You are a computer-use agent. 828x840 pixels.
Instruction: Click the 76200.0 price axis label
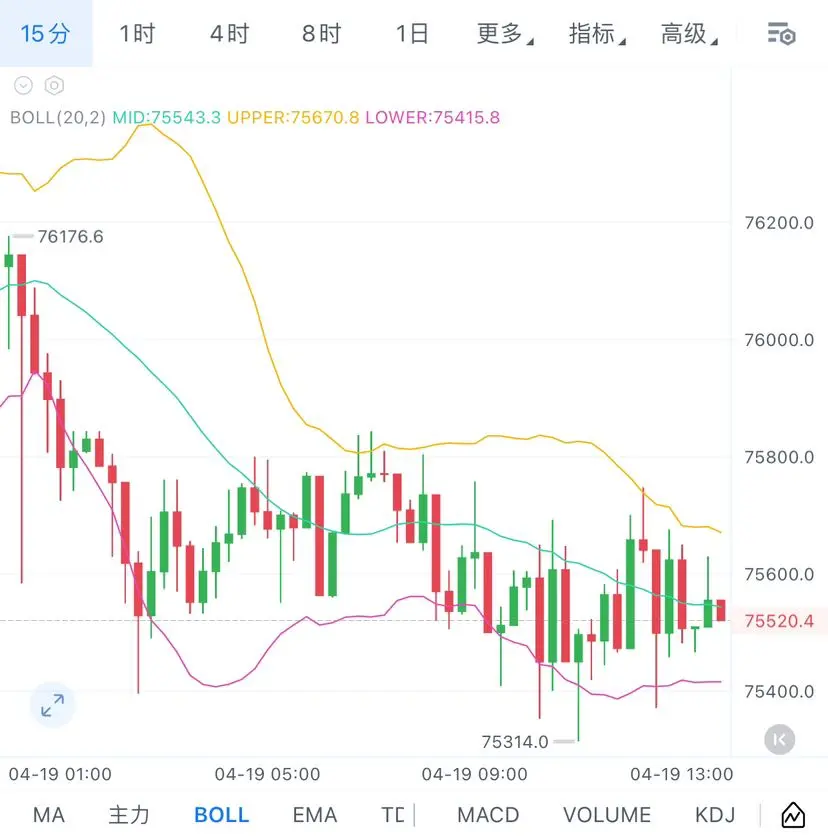point(779,223)
